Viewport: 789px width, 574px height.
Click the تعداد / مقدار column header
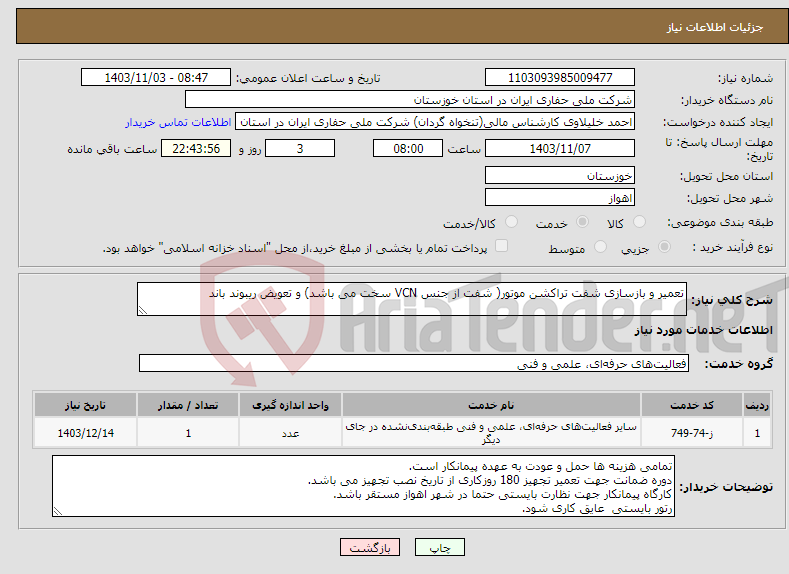click(x=188, y=405)
